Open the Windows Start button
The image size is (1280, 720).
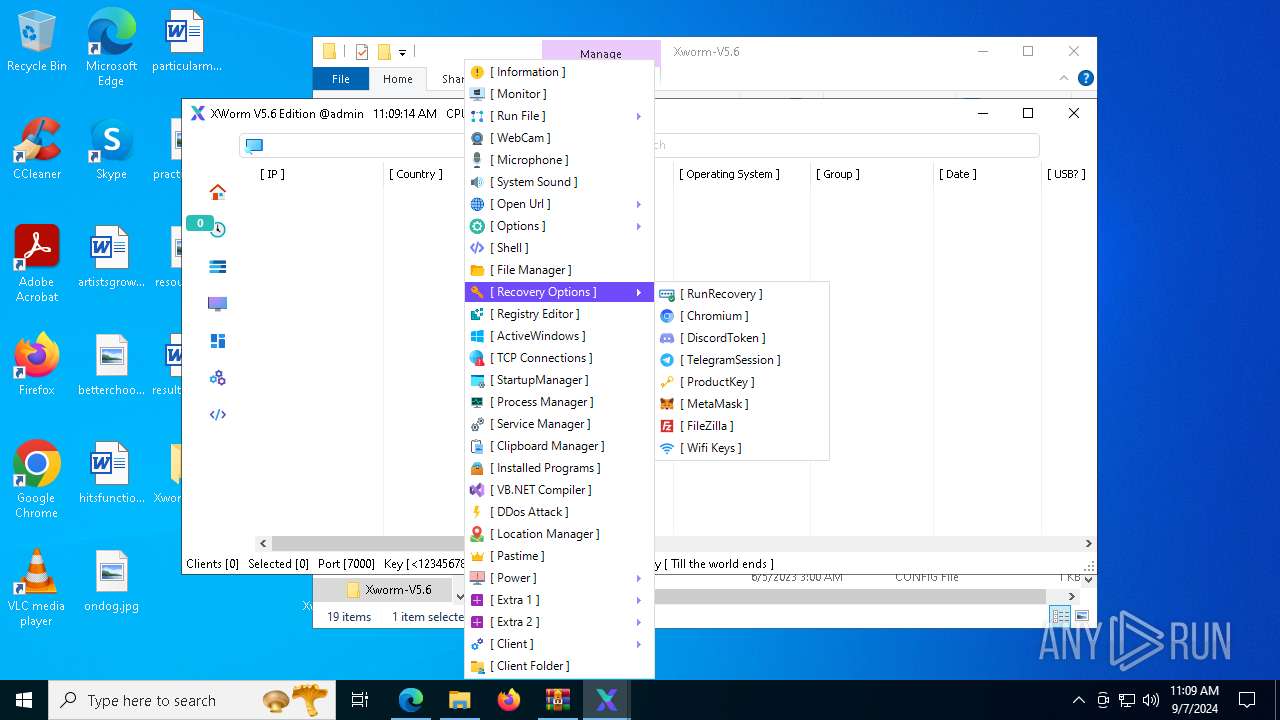(24, 700)
